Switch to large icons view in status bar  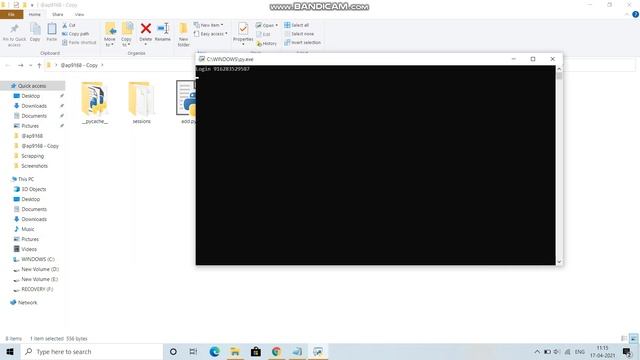click(633, 338)
